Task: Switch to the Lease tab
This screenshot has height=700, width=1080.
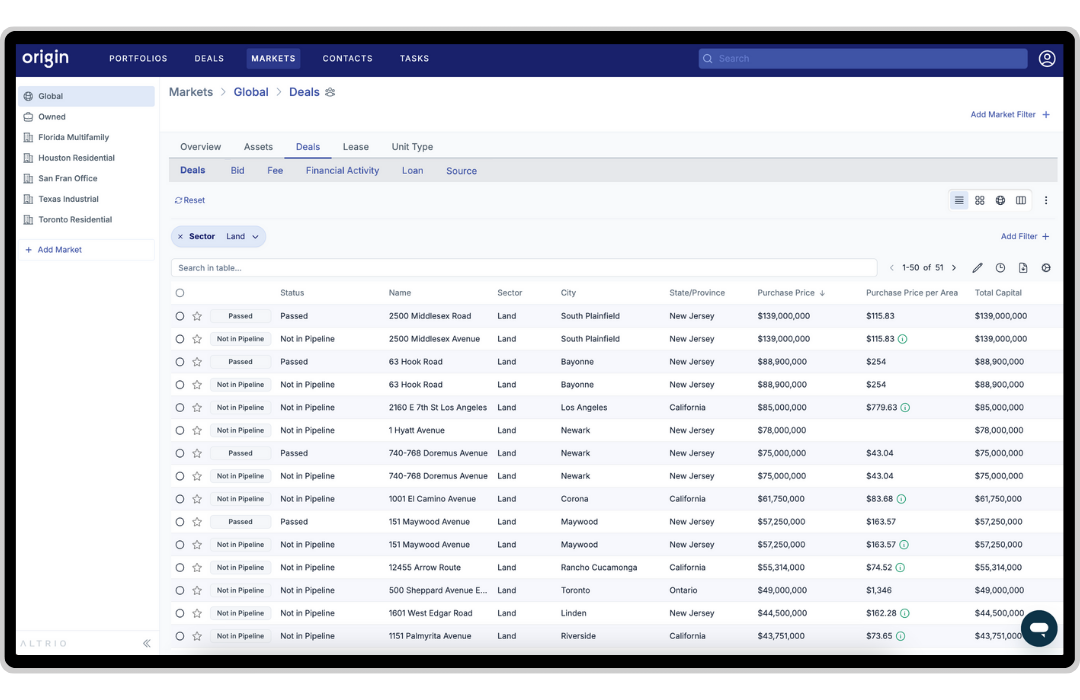Action: point(356,146)
